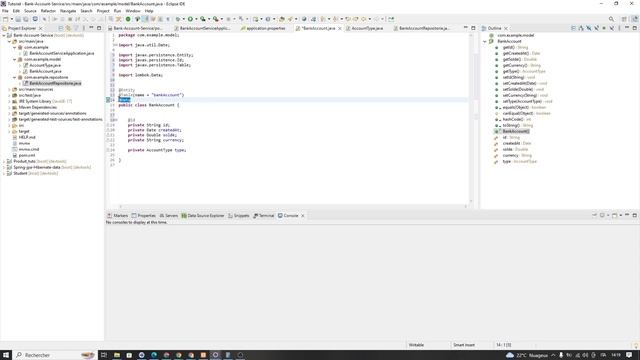Minimize the Project Explorer view
This screenshot has width=640, height=360.
pyautogui.click(x=91, y=28)
